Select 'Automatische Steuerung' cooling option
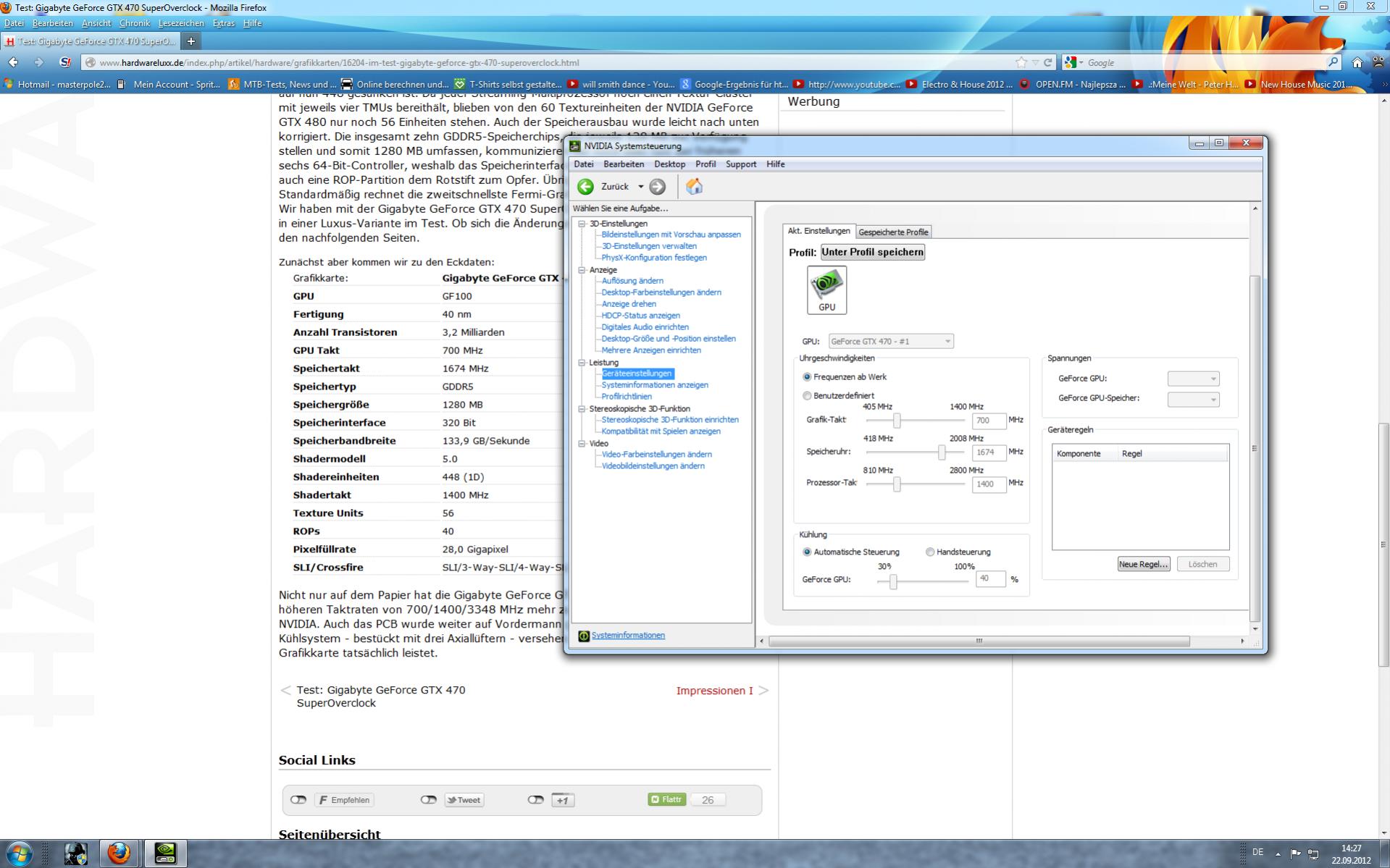Image resolution: width=1390 pixels, height=868 pixels. click(x=807, y=552)
